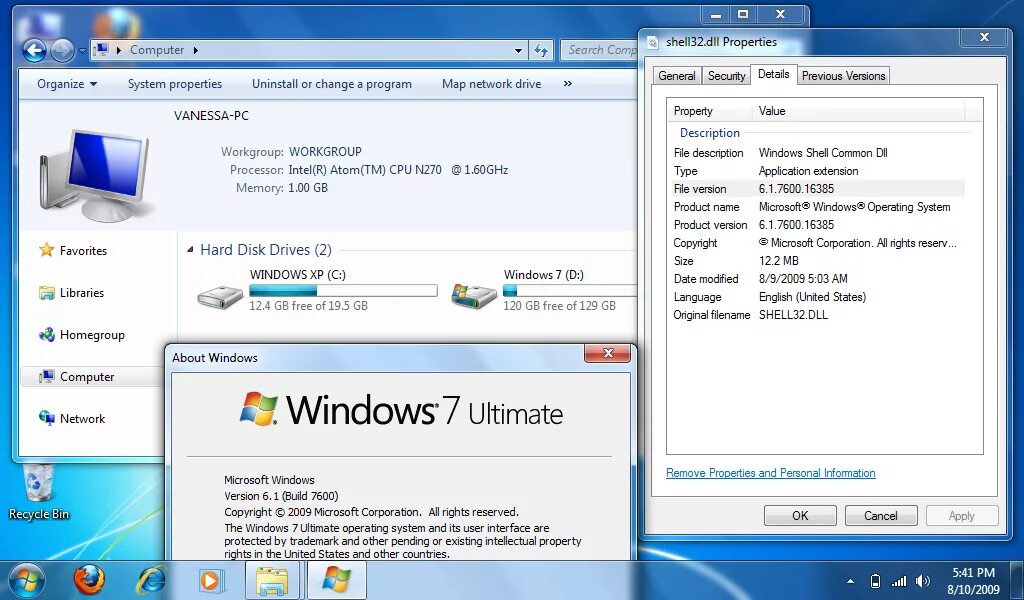This screenshot has width=1024, height=600.
Task: Click the Refresh button in Explorer
Action: click(541, 50)
